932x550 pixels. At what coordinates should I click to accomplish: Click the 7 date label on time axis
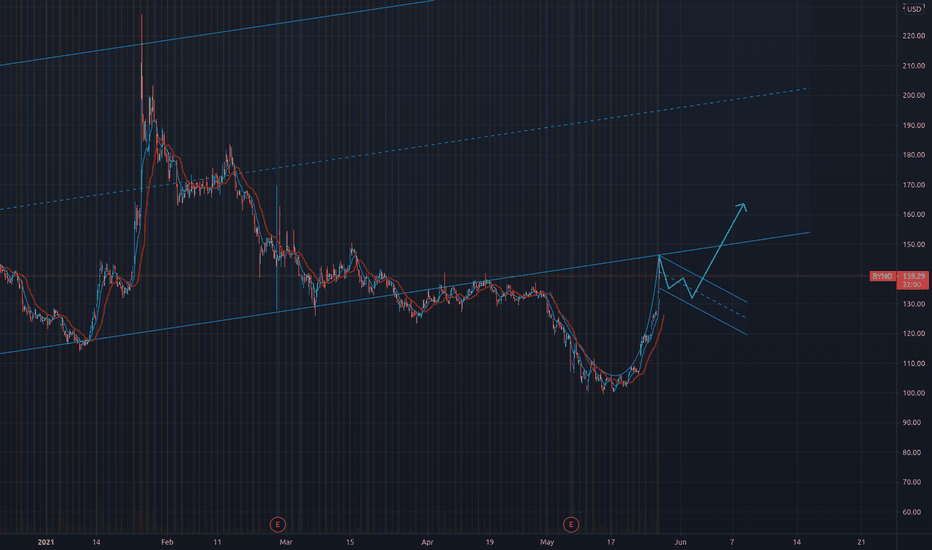click(x=732, y=542)
